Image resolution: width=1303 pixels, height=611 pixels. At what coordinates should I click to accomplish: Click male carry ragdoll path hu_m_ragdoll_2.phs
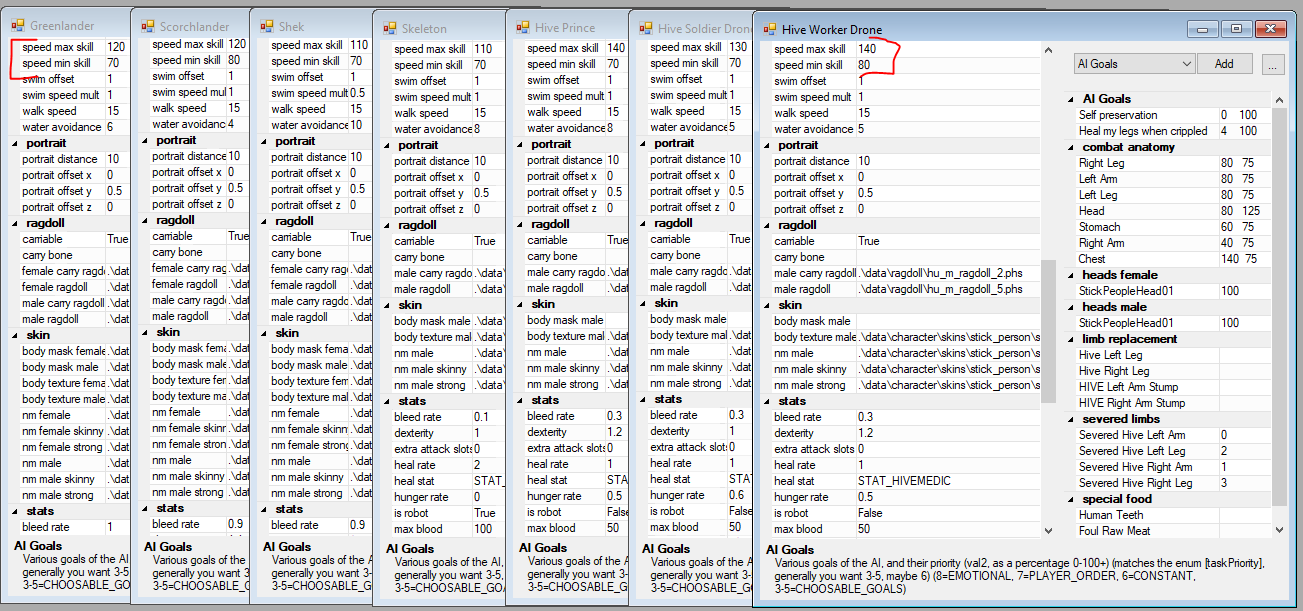(947, 273)
